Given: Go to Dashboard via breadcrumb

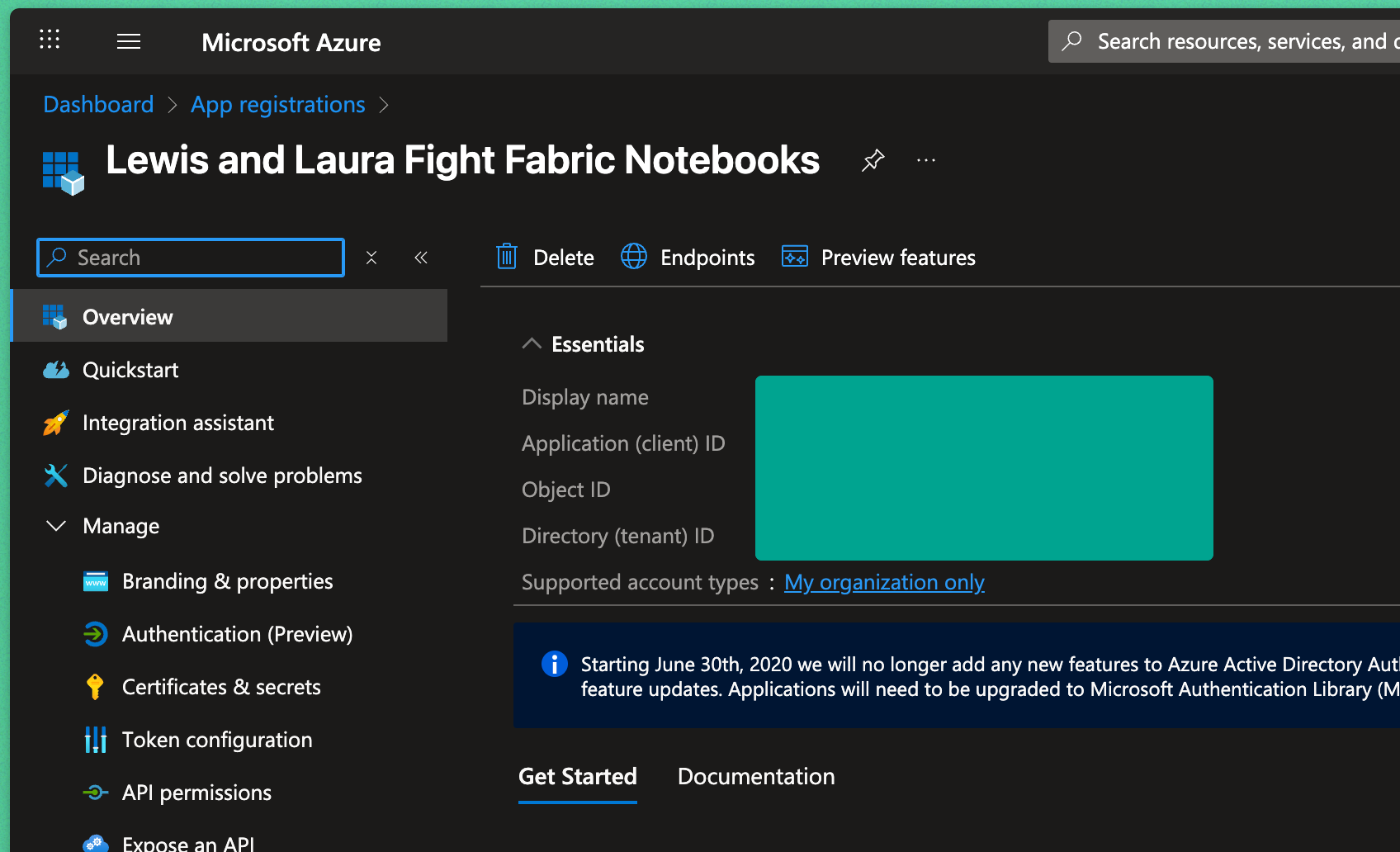Looking at the screenshot, I should pos(98,105).
